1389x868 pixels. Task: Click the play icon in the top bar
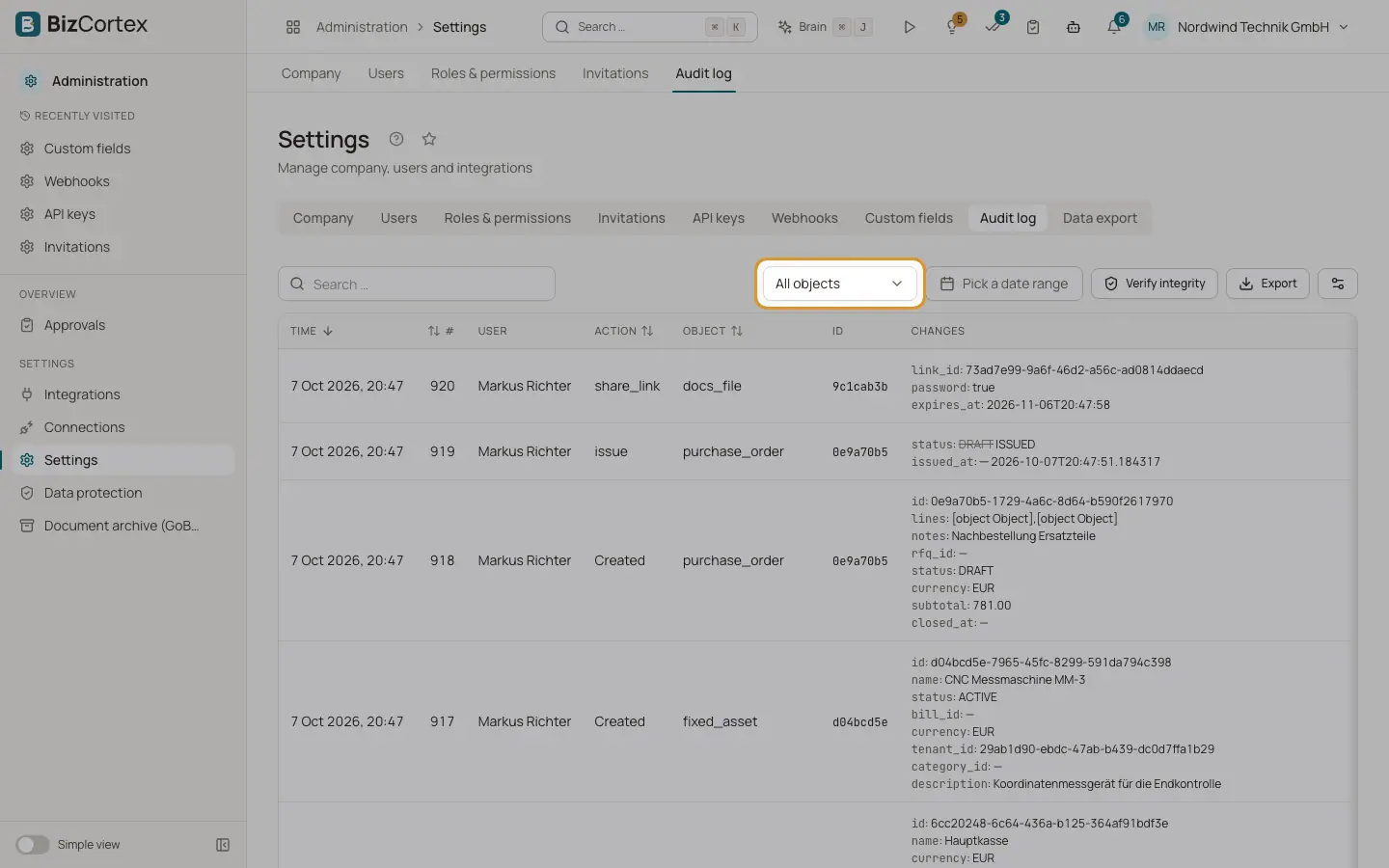(909, 27)
